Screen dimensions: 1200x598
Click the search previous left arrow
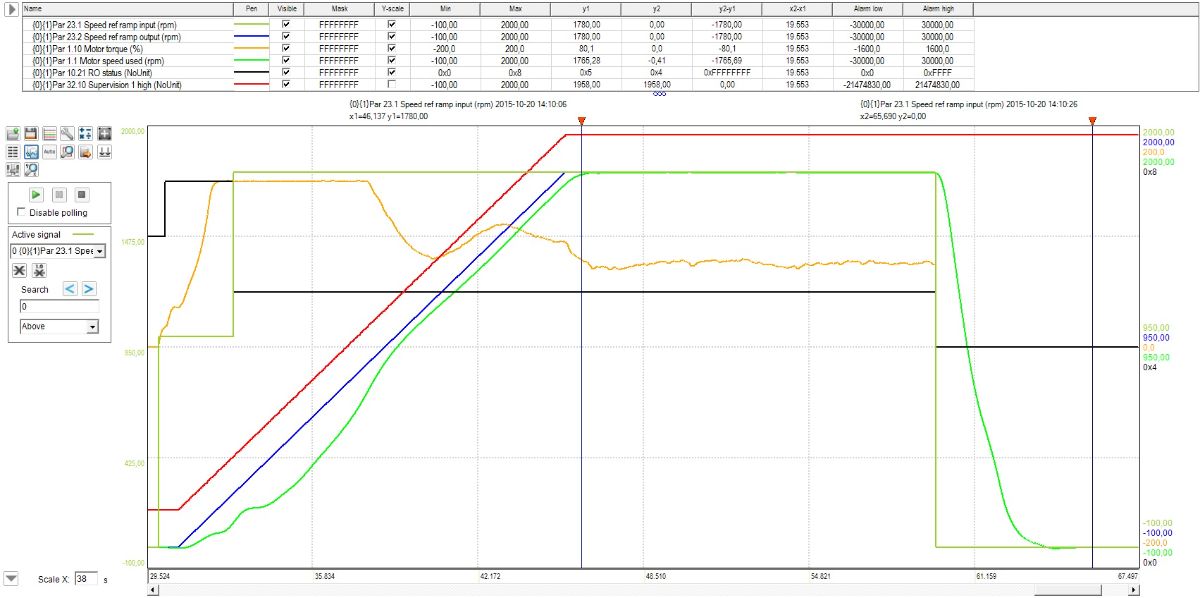(70, 289)
